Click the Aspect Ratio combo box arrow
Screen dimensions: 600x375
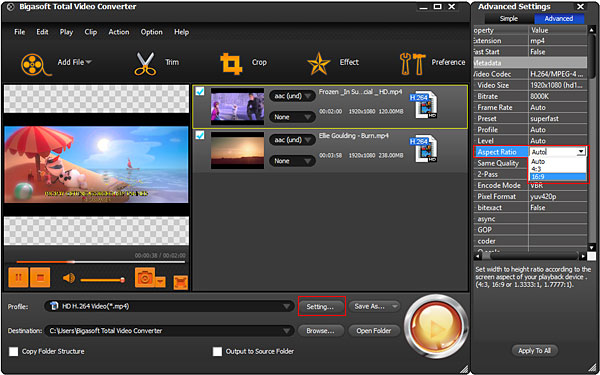pos(581,152)
